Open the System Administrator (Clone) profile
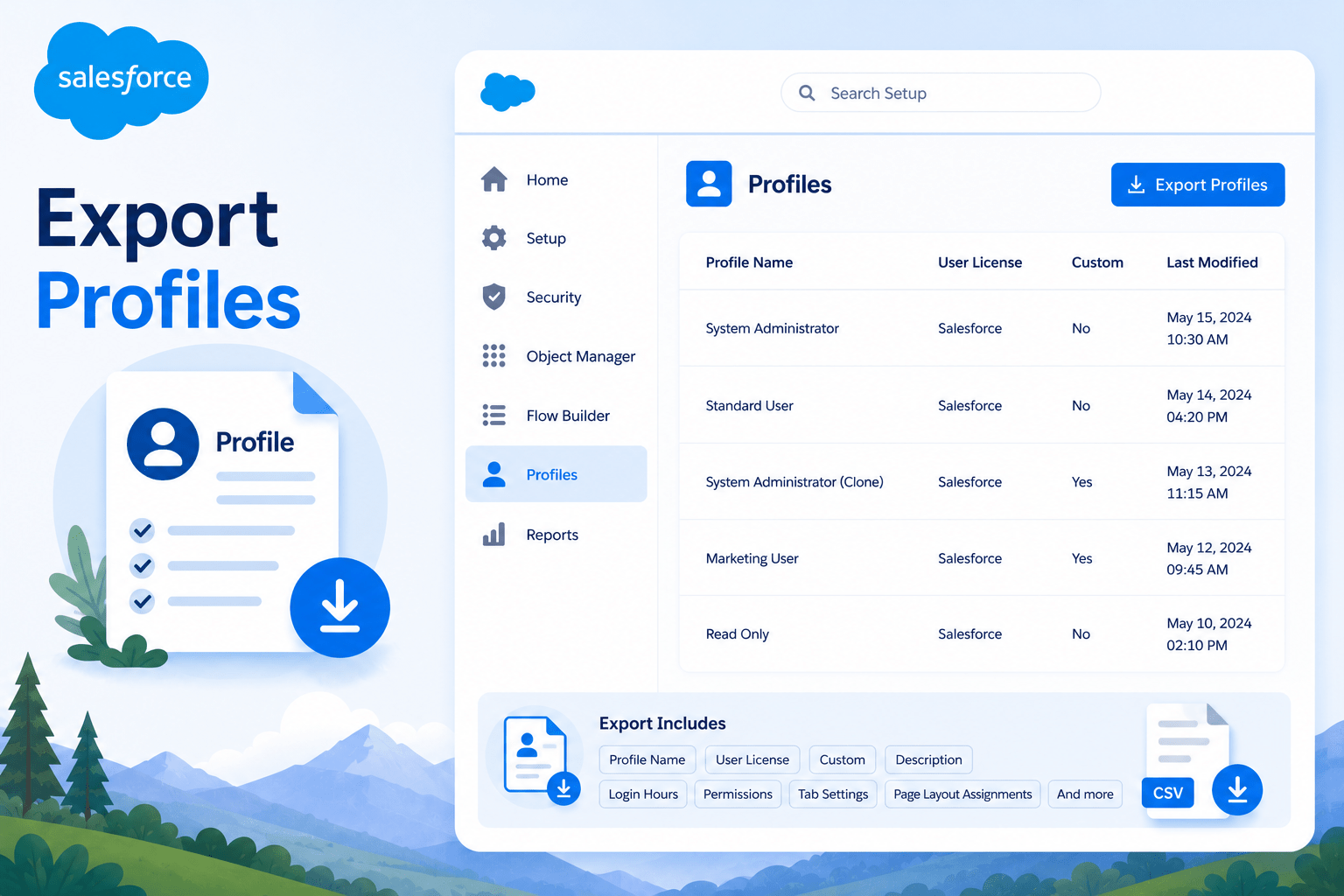 [794, 482]
